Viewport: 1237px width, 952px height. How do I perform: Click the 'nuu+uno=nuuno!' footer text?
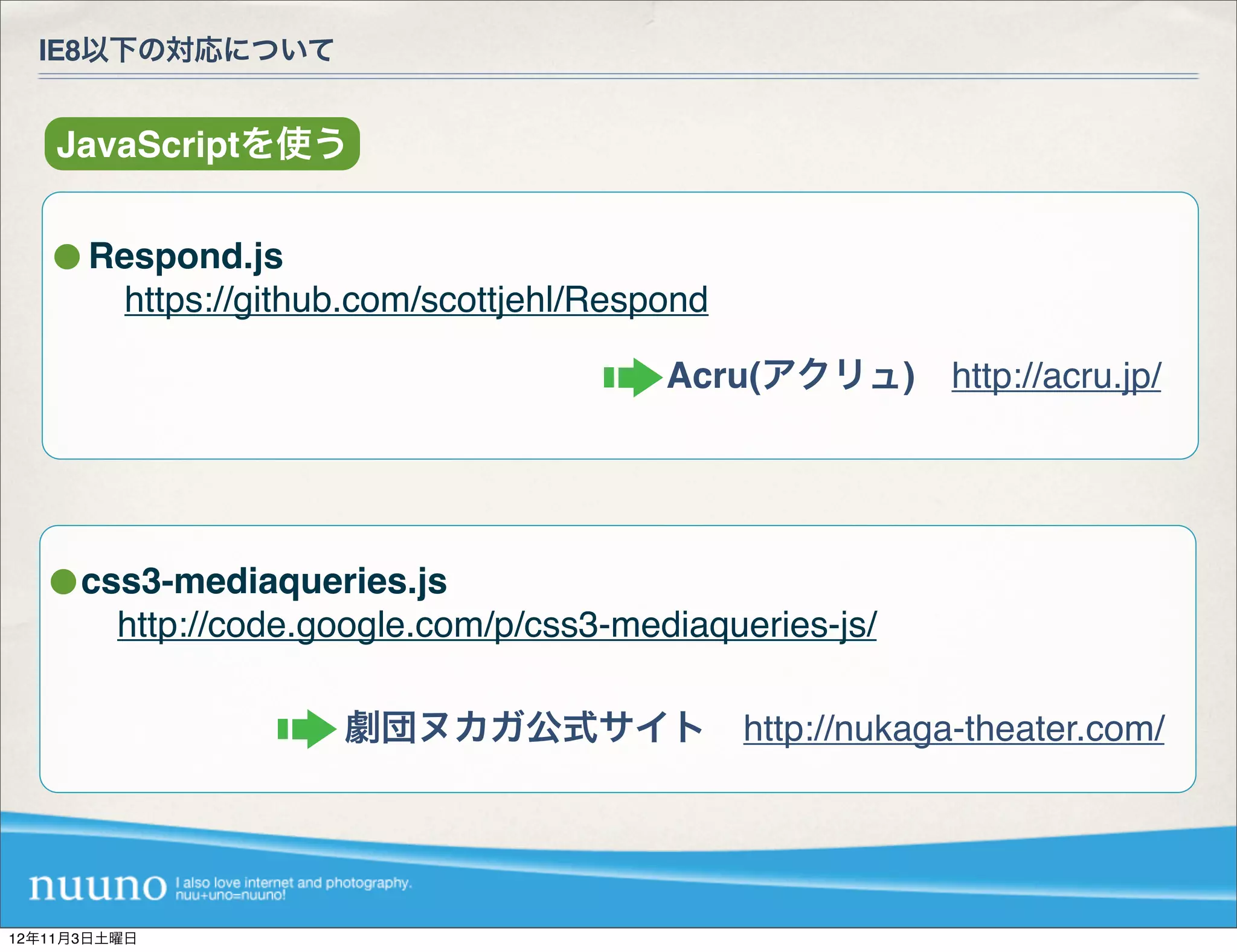tap(231, 895)
